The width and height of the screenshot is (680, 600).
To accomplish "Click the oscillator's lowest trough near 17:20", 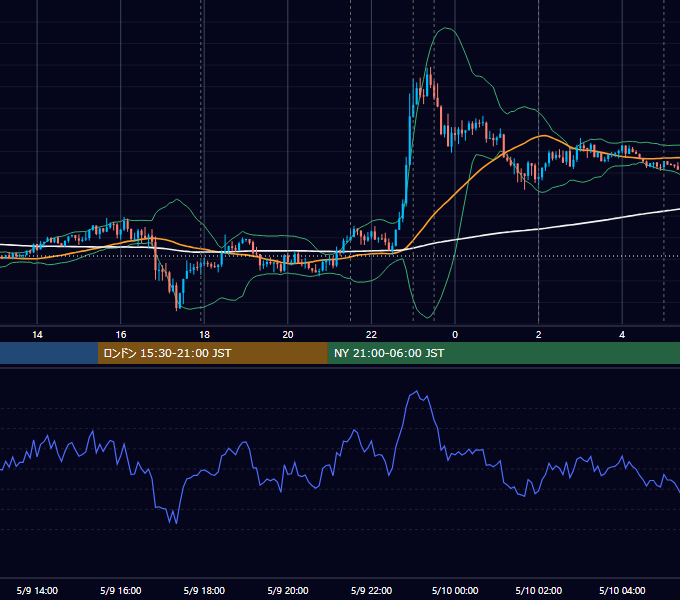I will click(176, 522).
